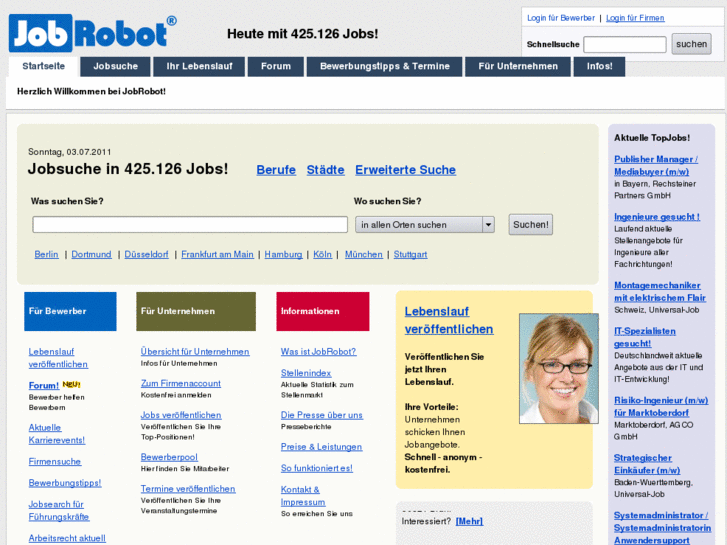Select Berlin city link
Viewport: 727px width, 545px height.
(x=46, y=254)
